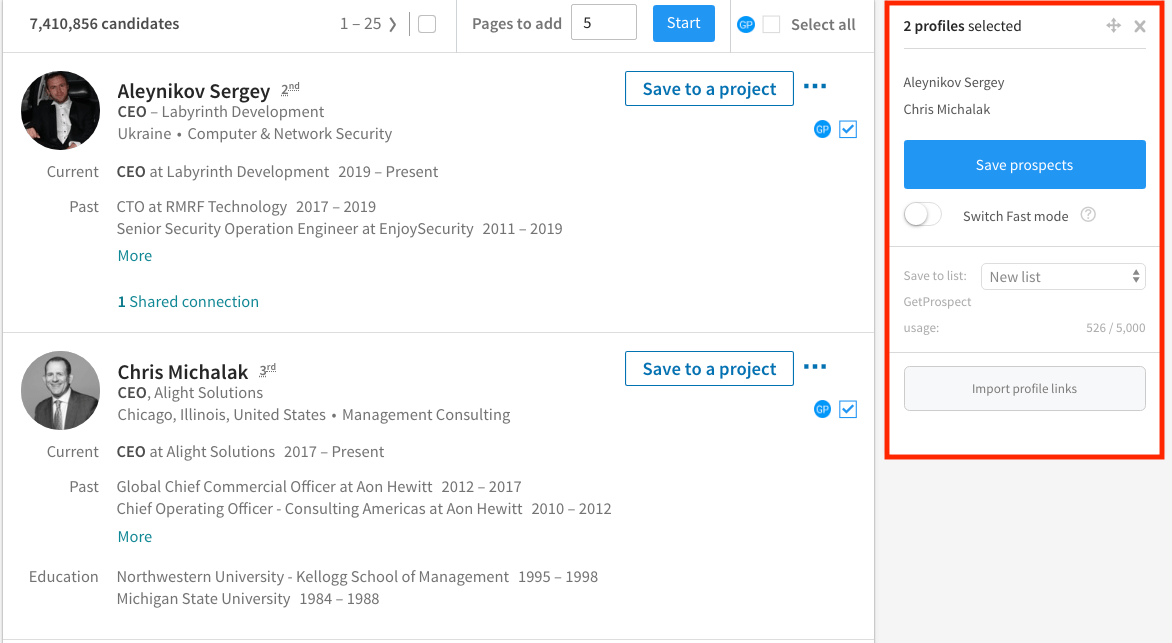Screen dimensions: 1172x643
Task: Open the Save to list dropdown
Action: click(1063, 277)
